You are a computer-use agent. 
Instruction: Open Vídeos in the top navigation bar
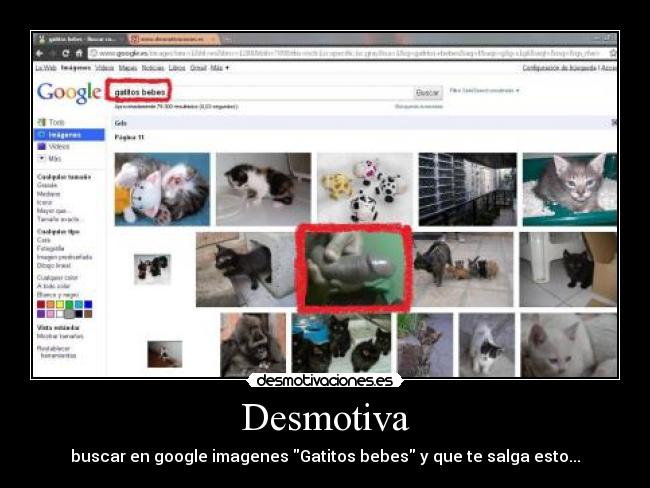coord(104,68)
